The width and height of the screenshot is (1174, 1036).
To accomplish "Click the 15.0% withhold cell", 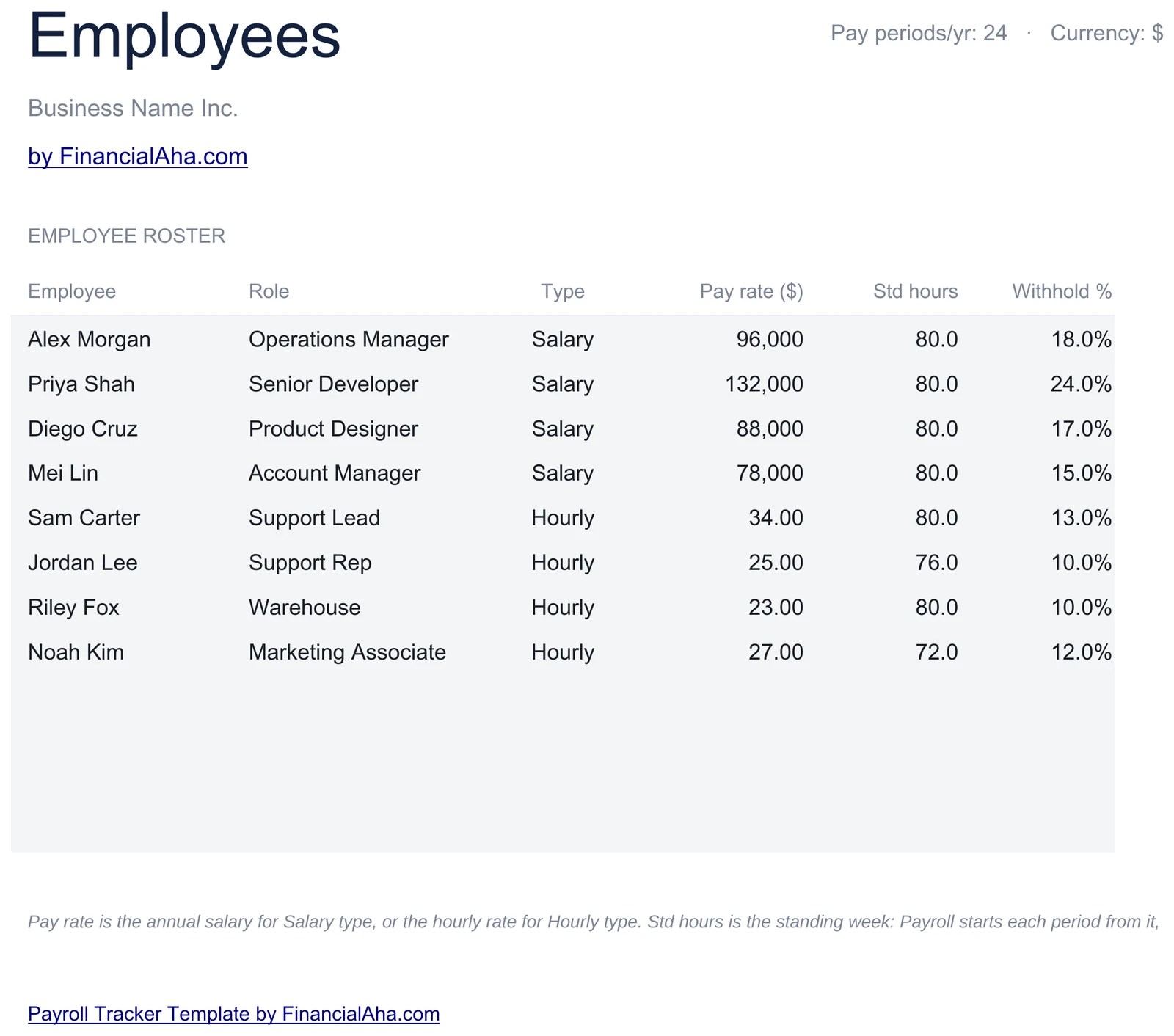I will tap(1082, 473).
